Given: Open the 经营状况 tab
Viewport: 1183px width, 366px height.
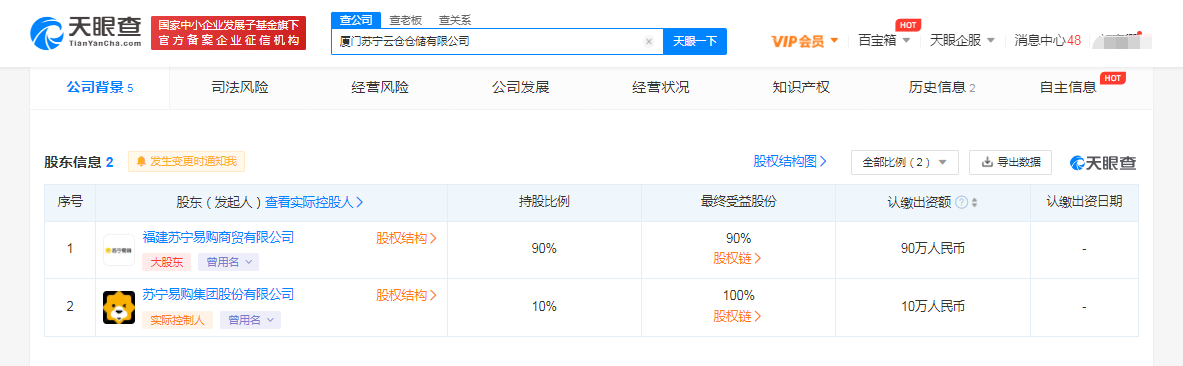Looking at the screenshot, I should pyautogui.click(x=660, y=88).
